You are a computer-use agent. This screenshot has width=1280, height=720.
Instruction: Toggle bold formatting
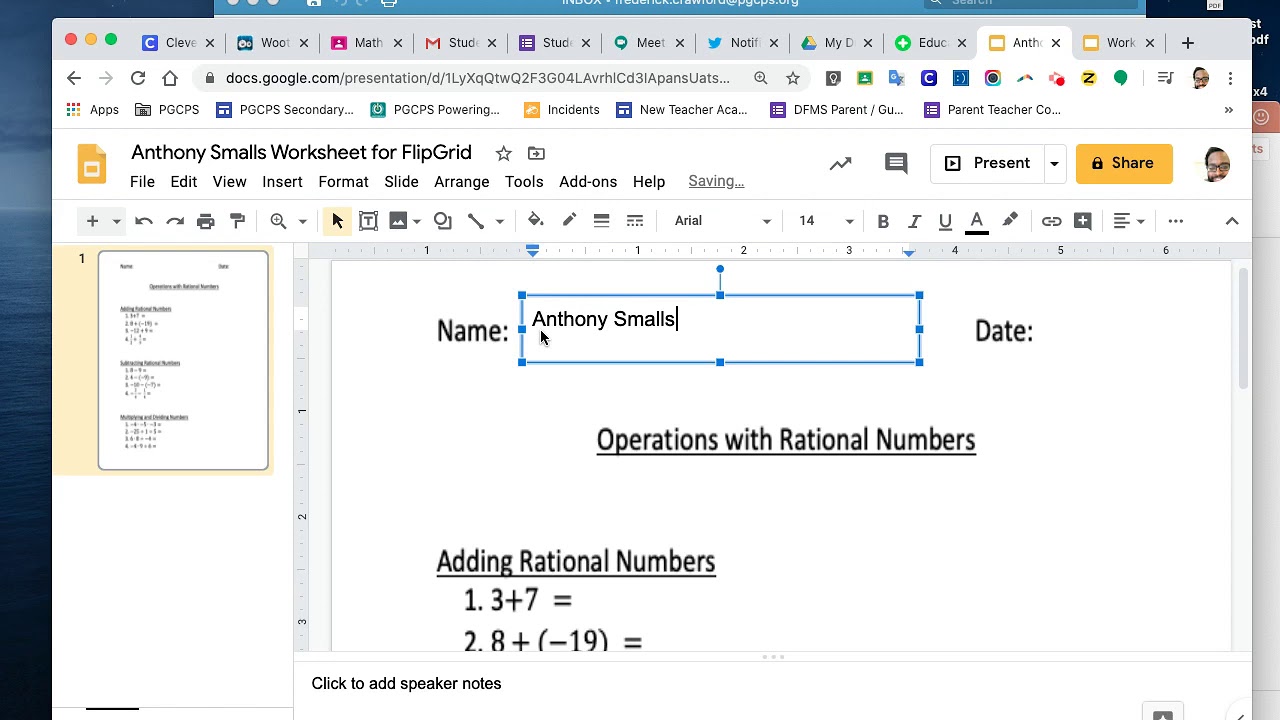[x=883, y=221]
